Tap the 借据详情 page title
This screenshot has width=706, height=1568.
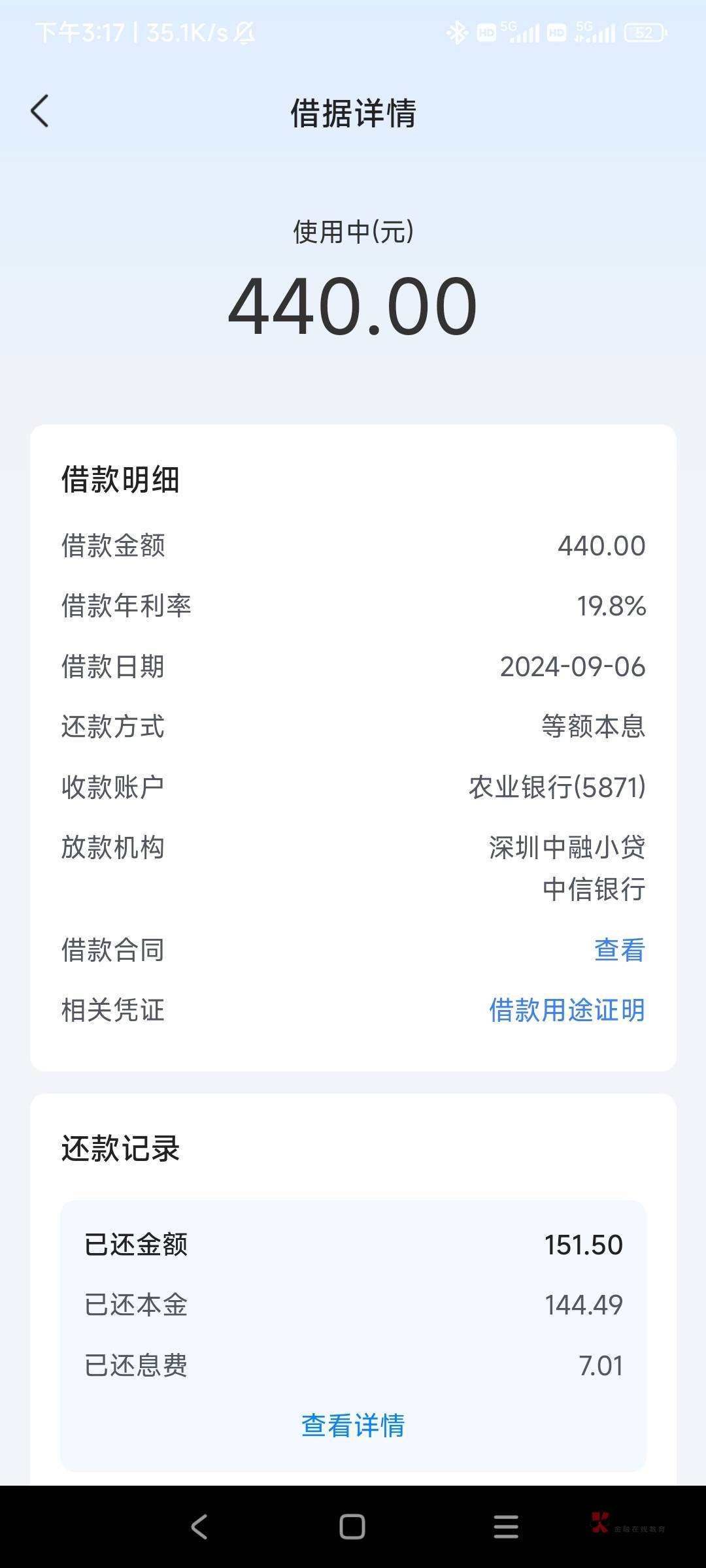tap(353, 113)
